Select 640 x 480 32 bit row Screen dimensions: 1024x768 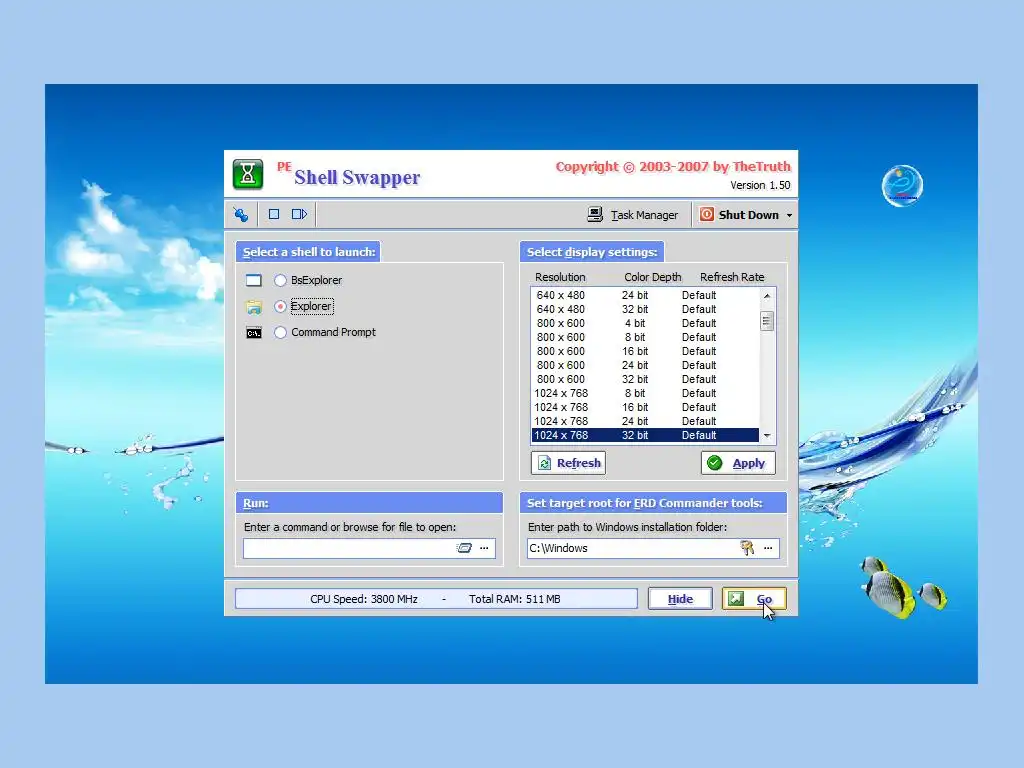[x=645, y=309]
